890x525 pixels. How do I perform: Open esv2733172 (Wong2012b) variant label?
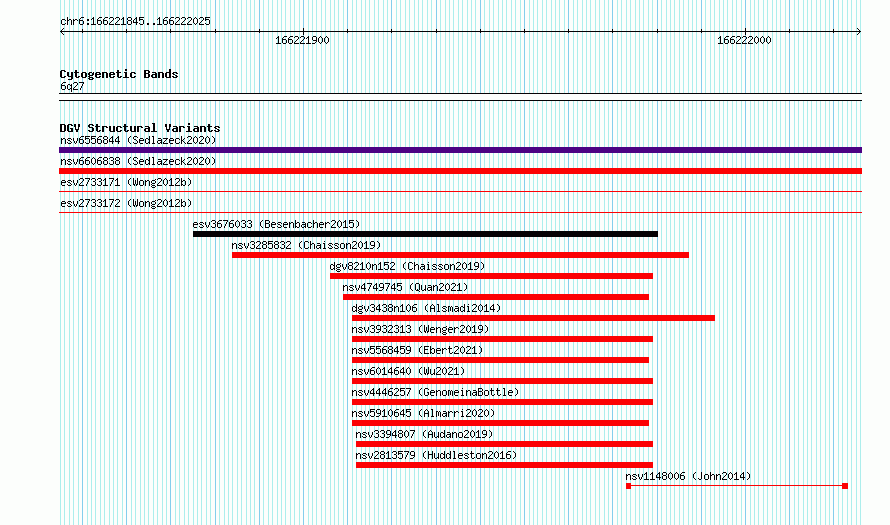tap(126, 203)
